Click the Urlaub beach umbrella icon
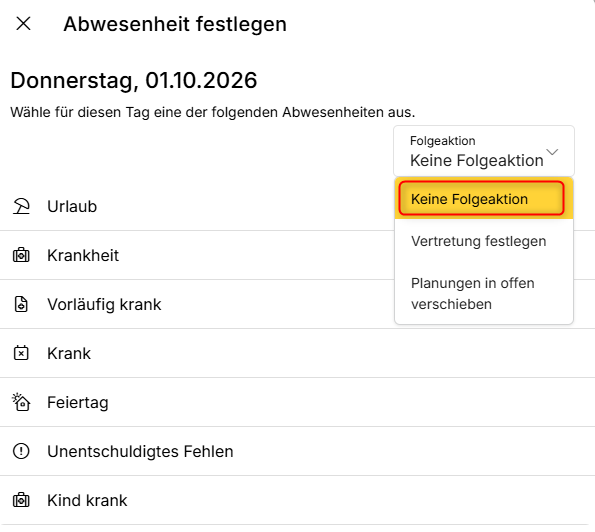Image resolution: width=595 pixels, height=532 pixels. [21, 206]
